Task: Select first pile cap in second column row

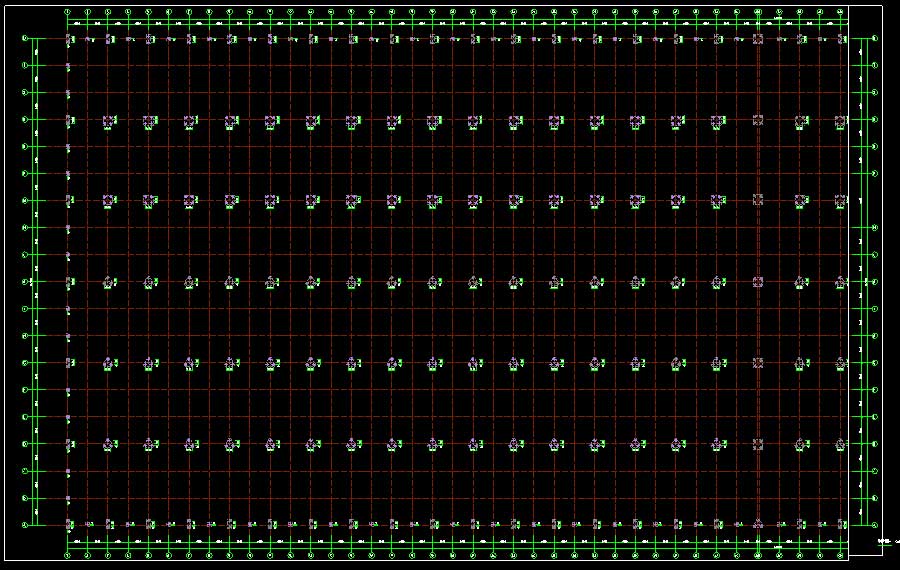Action: (x=109, y=121)
